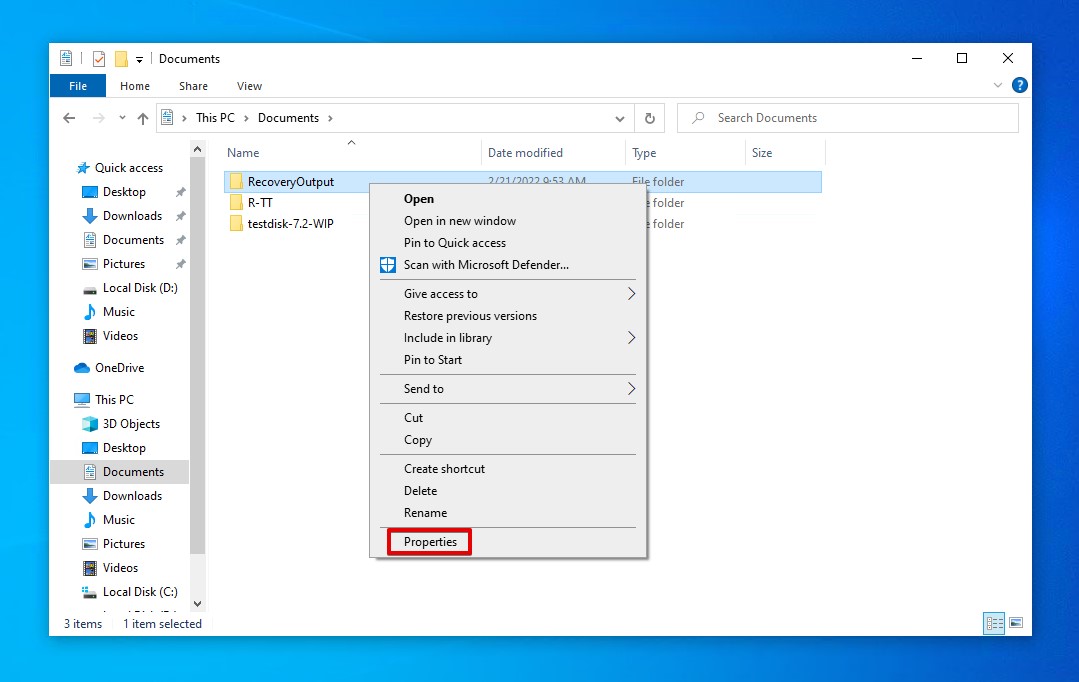
Task: Navigate to This PC via the breadcrumb
Action: (216, 117)
